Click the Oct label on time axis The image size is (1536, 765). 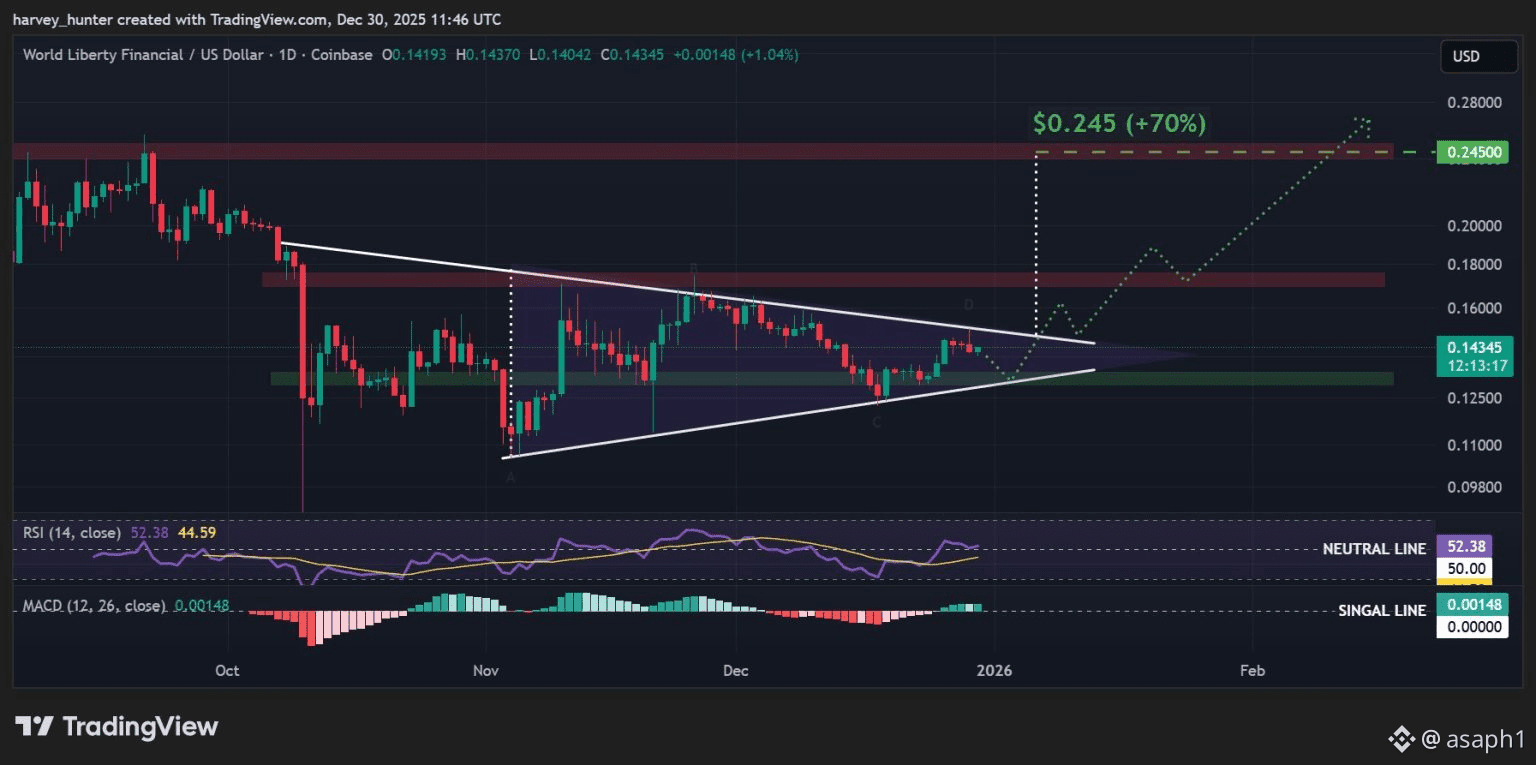227,670
